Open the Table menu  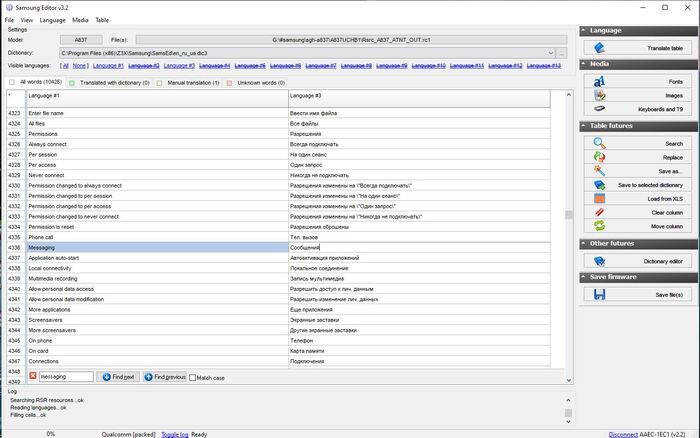point(102,20)
